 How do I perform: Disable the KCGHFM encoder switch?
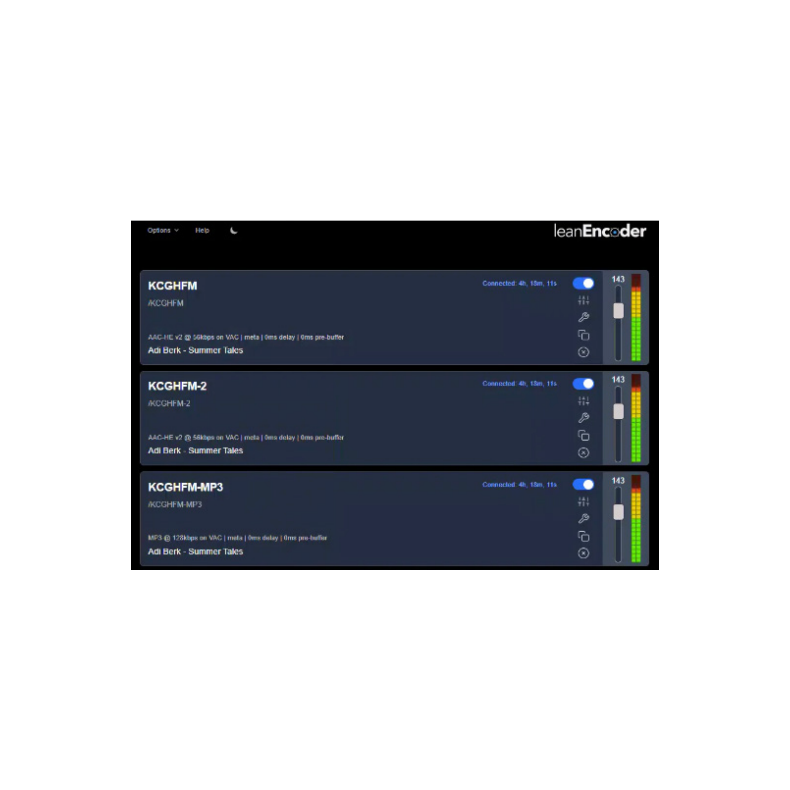coord(583,284)
